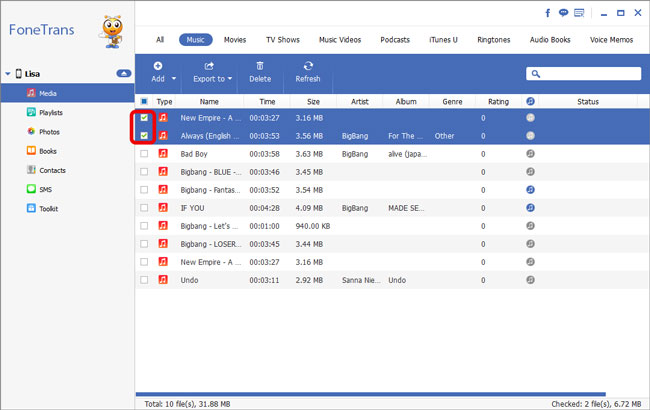Open the Add dropdown arrow

point(174,78)
